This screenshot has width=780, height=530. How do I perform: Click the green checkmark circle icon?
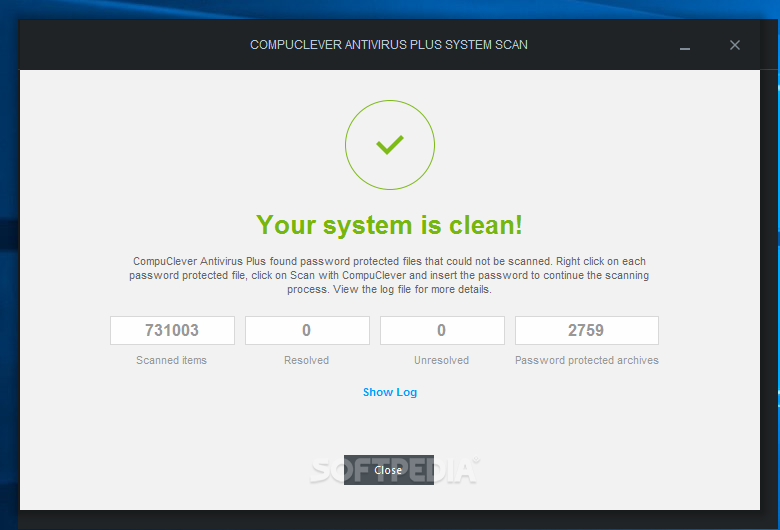pos(390,145)
